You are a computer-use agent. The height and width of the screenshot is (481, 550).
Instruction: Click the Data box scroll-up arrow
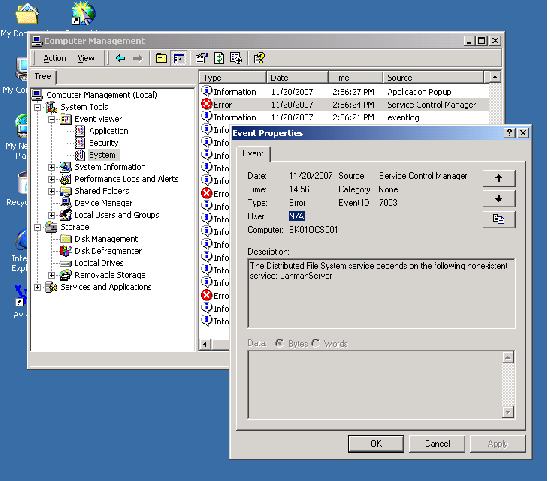[x=508, y=357]
